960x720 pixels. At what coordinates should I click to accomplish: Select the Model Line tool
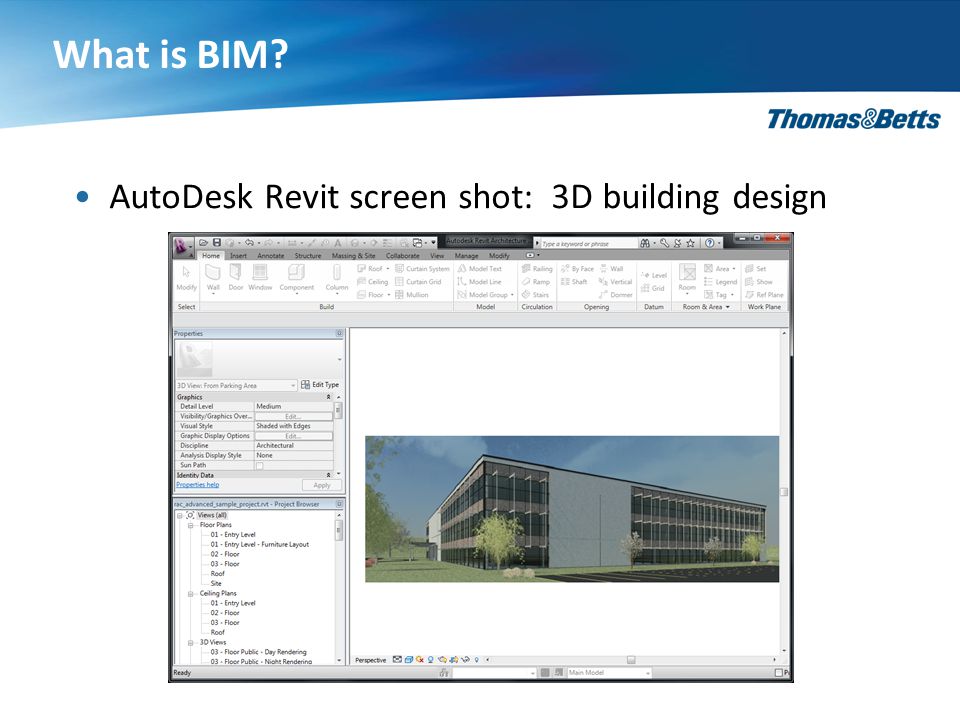[479, 282]
